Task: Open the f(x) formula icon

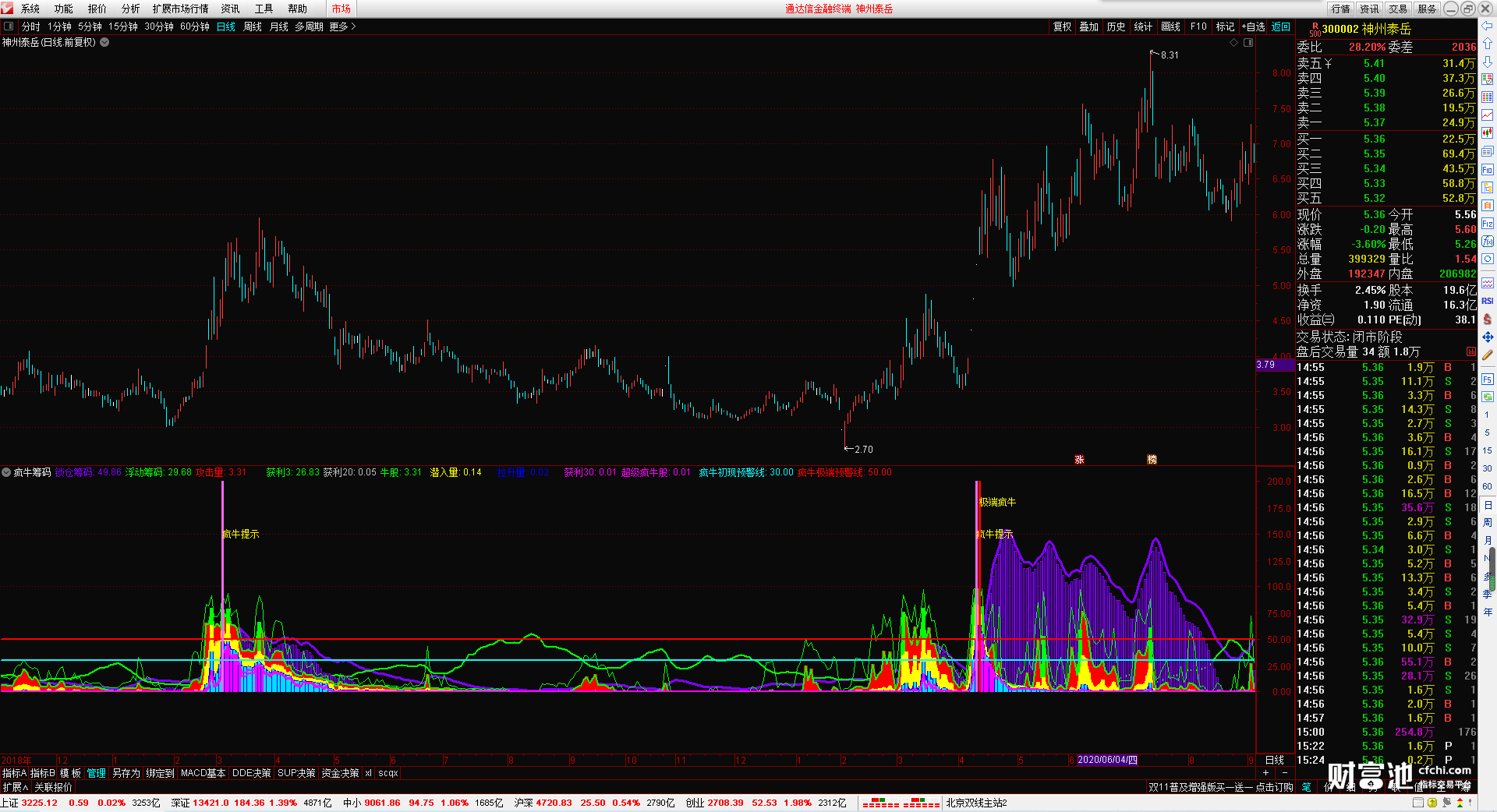Action: tap(1488, 242)
